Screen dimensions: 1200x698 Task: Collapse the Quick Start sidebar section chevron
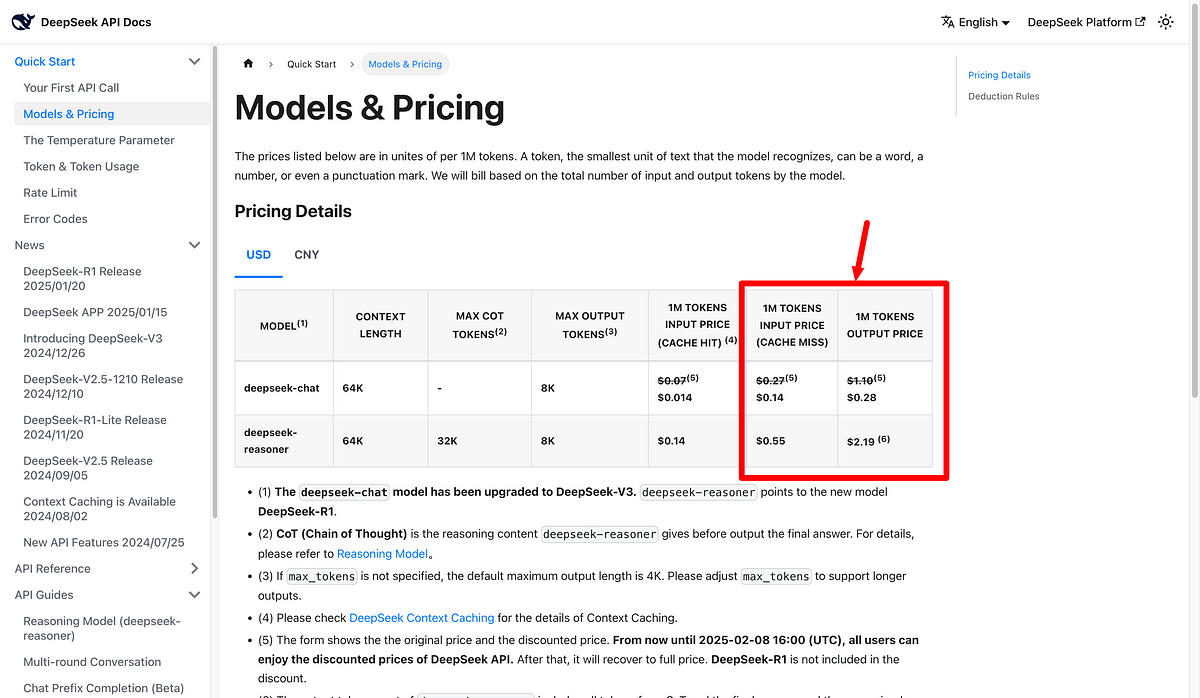tap(194, 62)
